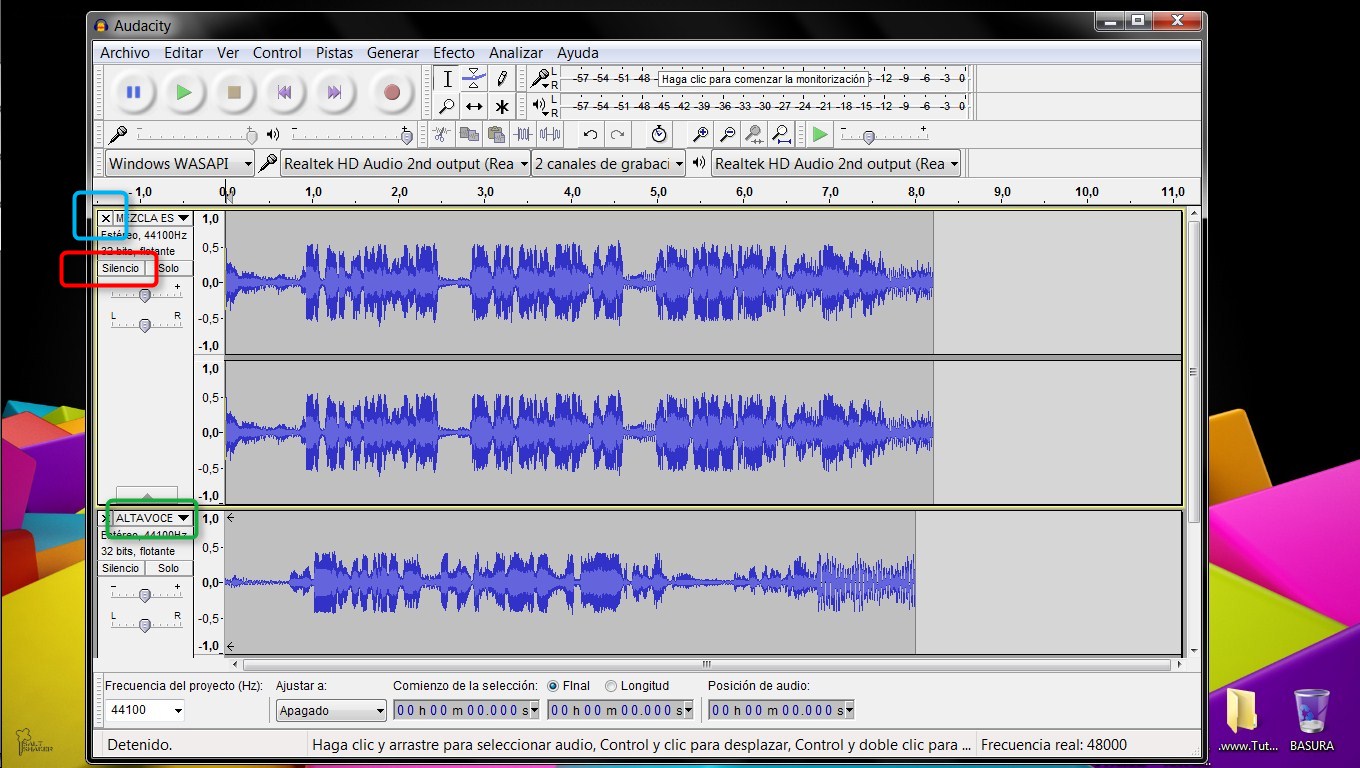
Task: Open the Ayuda menu
Action: (x=578, y=53)
